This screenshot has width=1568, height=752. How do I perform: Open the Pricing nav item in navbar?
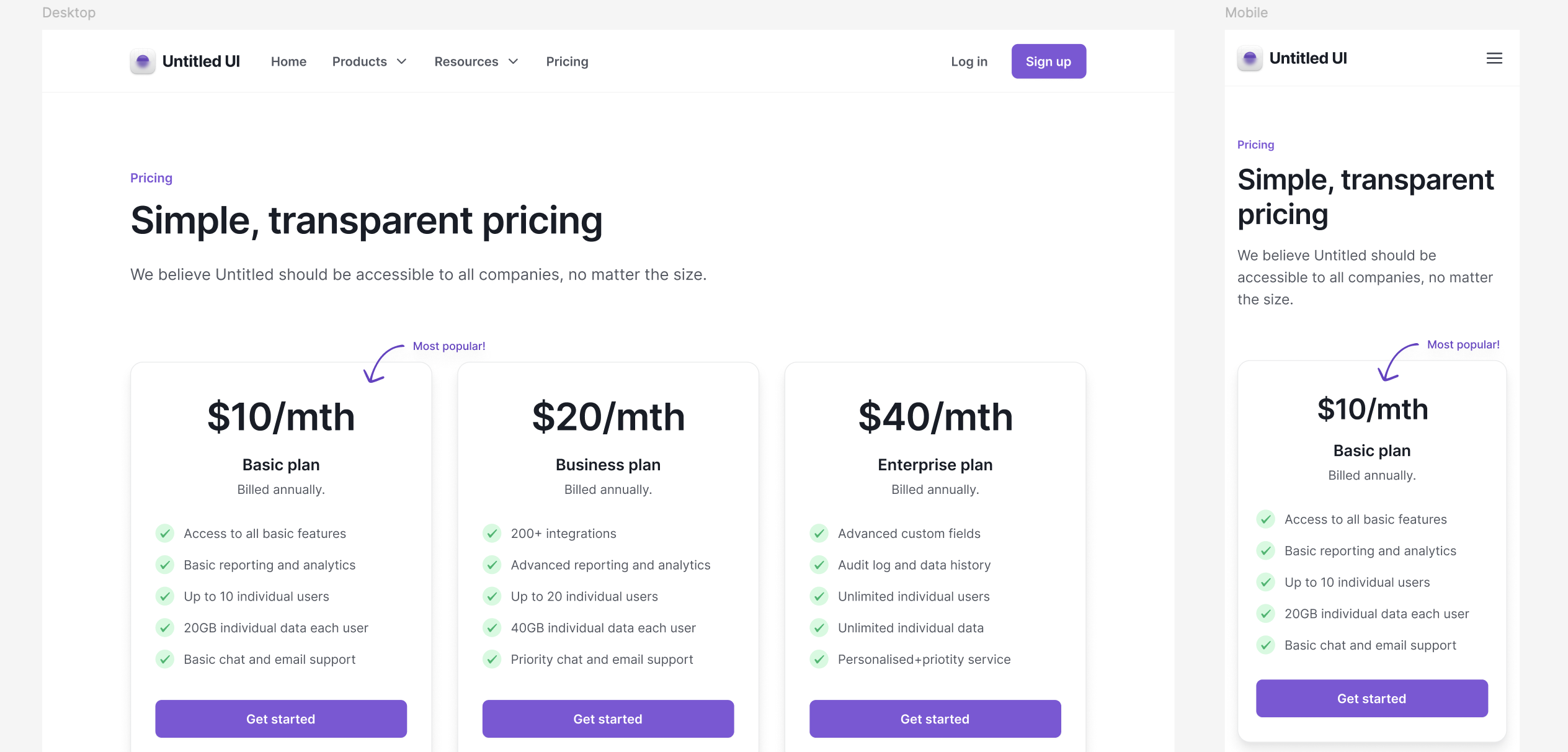click(x=567, y=61)
